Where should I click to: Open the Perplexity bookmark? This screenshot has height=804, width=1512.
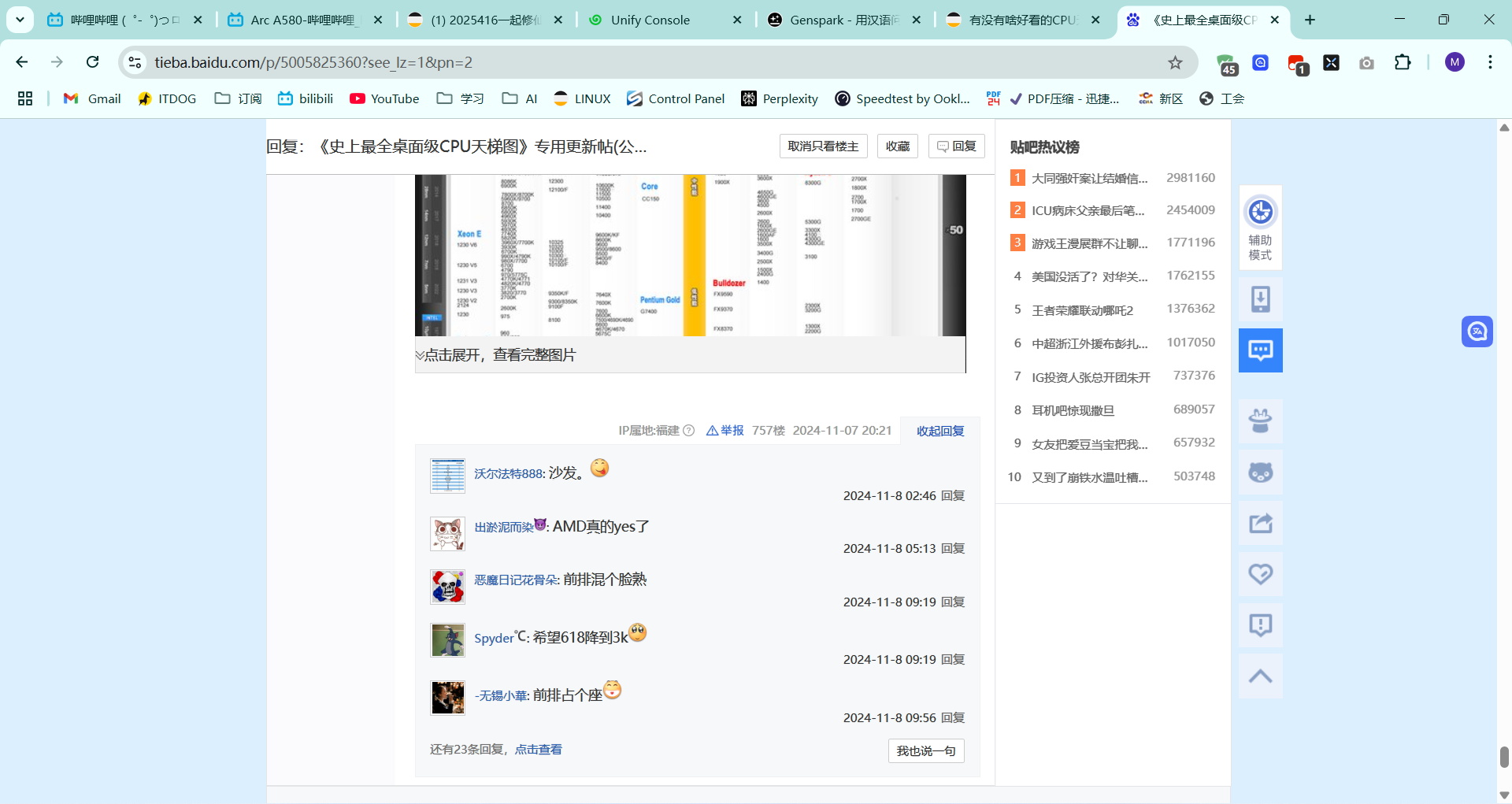pyautogui.click(x=780, y=98)
